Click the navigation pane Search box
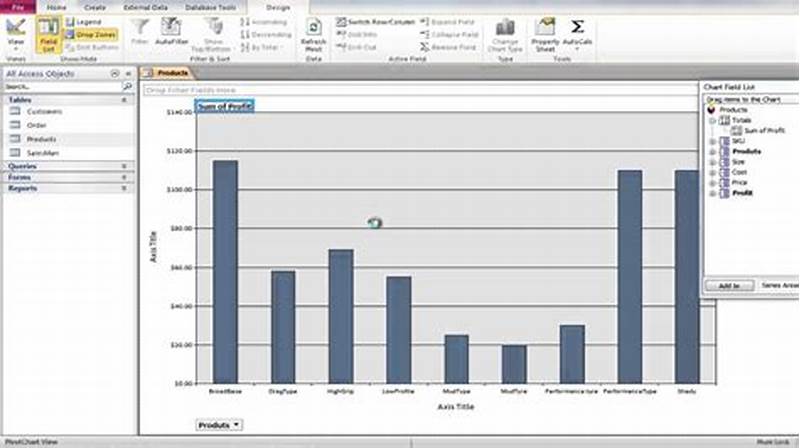 click(62, 87)
